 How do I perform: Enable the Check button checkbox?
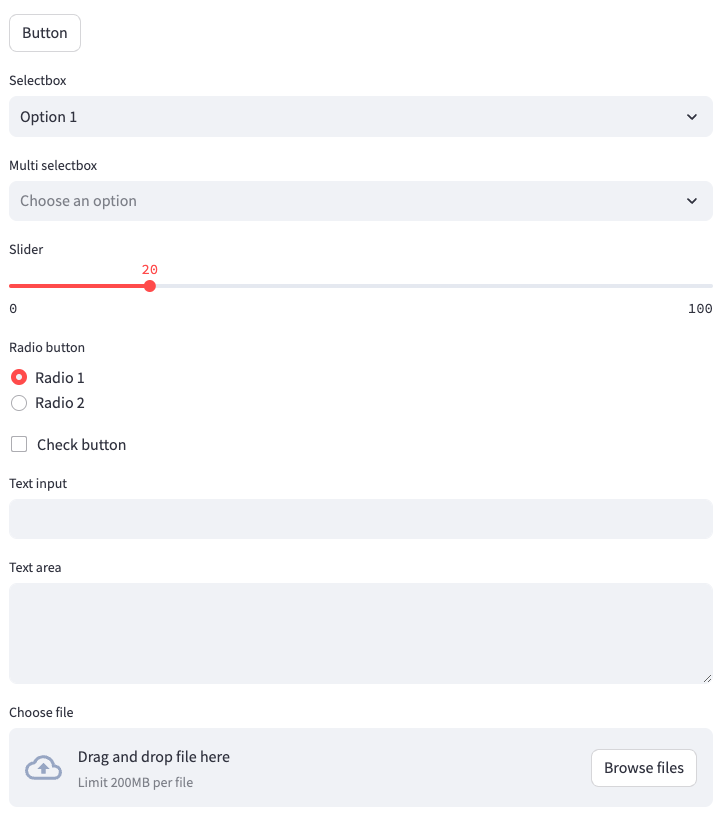click(19, 445)
